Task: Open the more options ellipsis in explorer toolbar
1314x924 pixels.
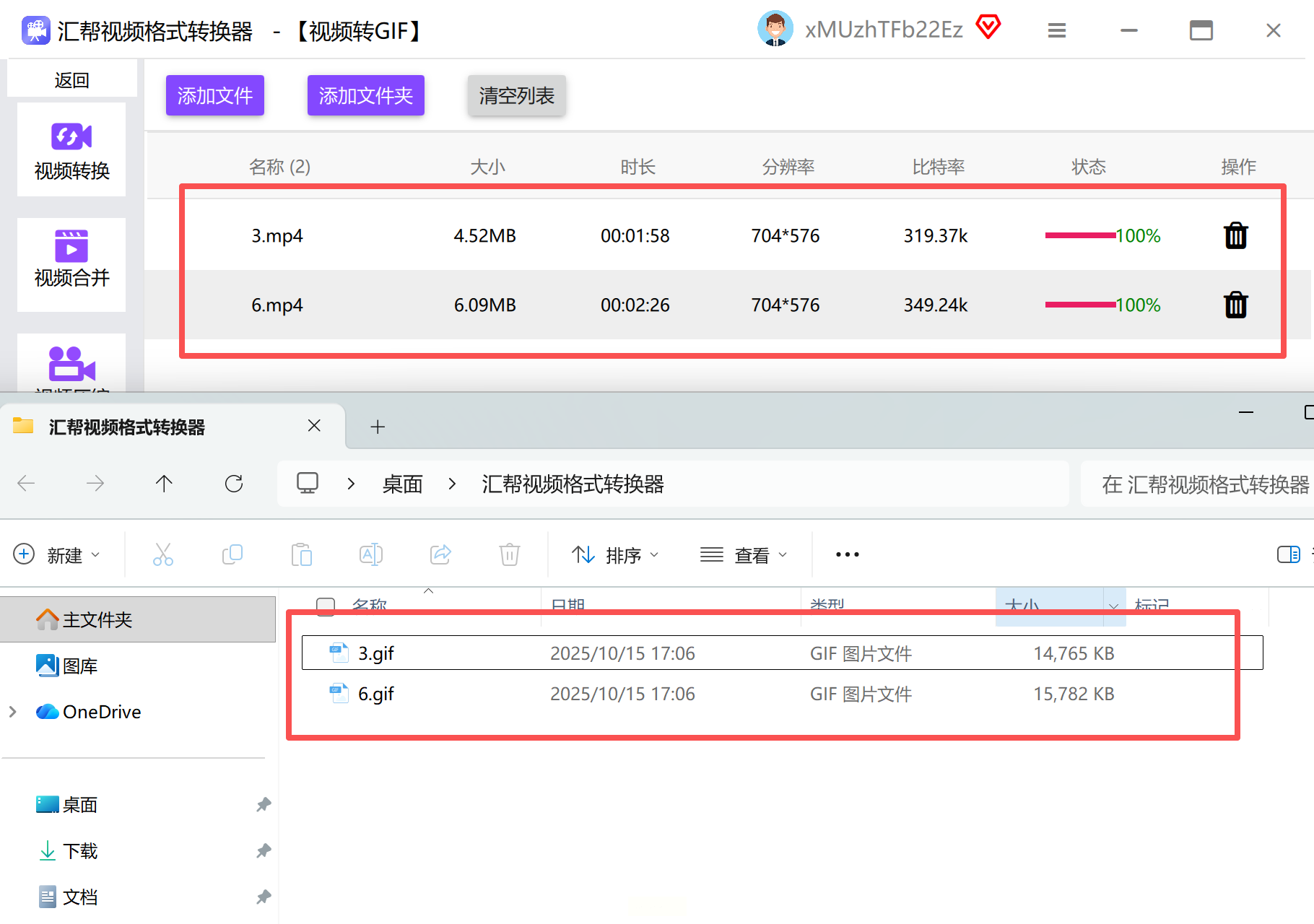Action: tap(847, 554)
